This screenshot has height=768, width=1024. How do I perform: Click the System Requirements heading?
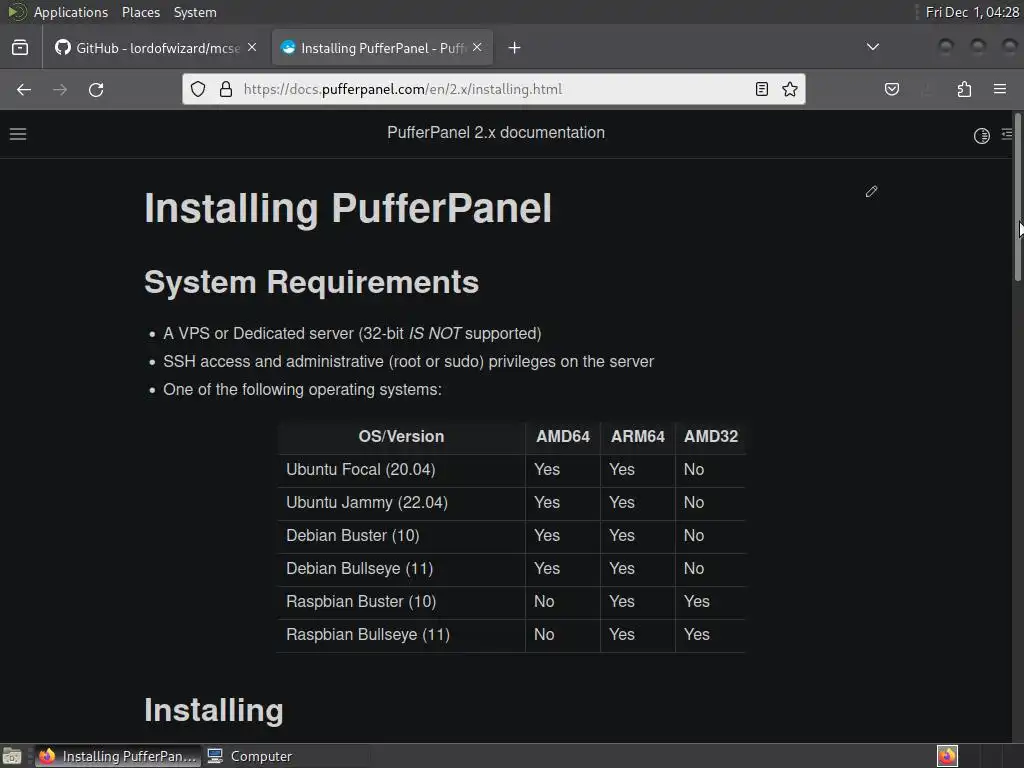tap(312, 282)
